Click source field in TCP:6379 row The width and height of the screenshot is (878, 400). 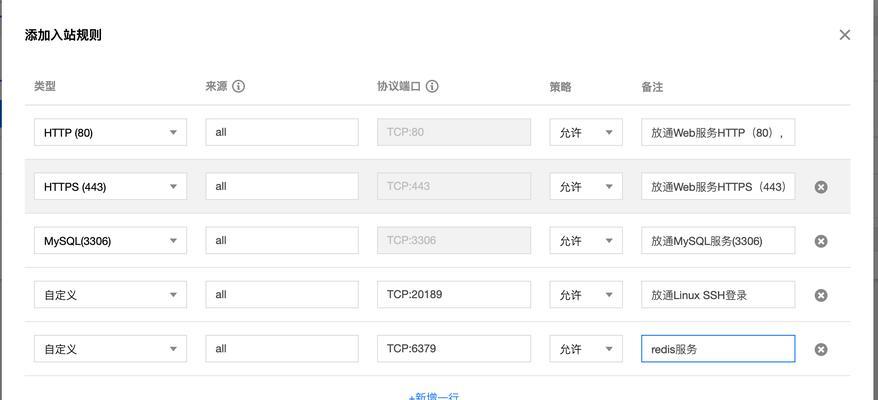click(282, 348)
